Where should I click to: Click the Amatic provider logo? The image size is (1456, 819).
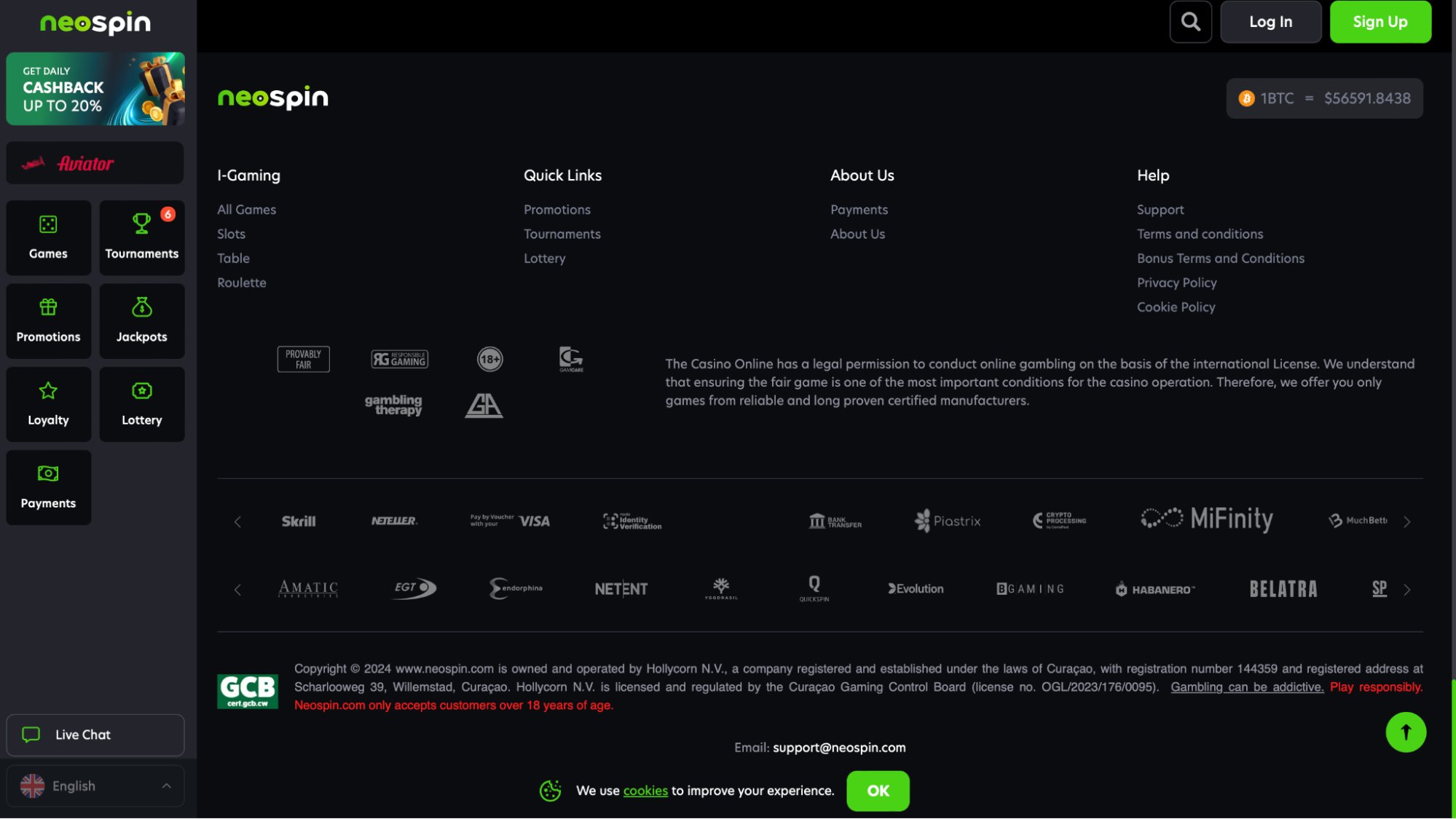(x=308, y=589)
